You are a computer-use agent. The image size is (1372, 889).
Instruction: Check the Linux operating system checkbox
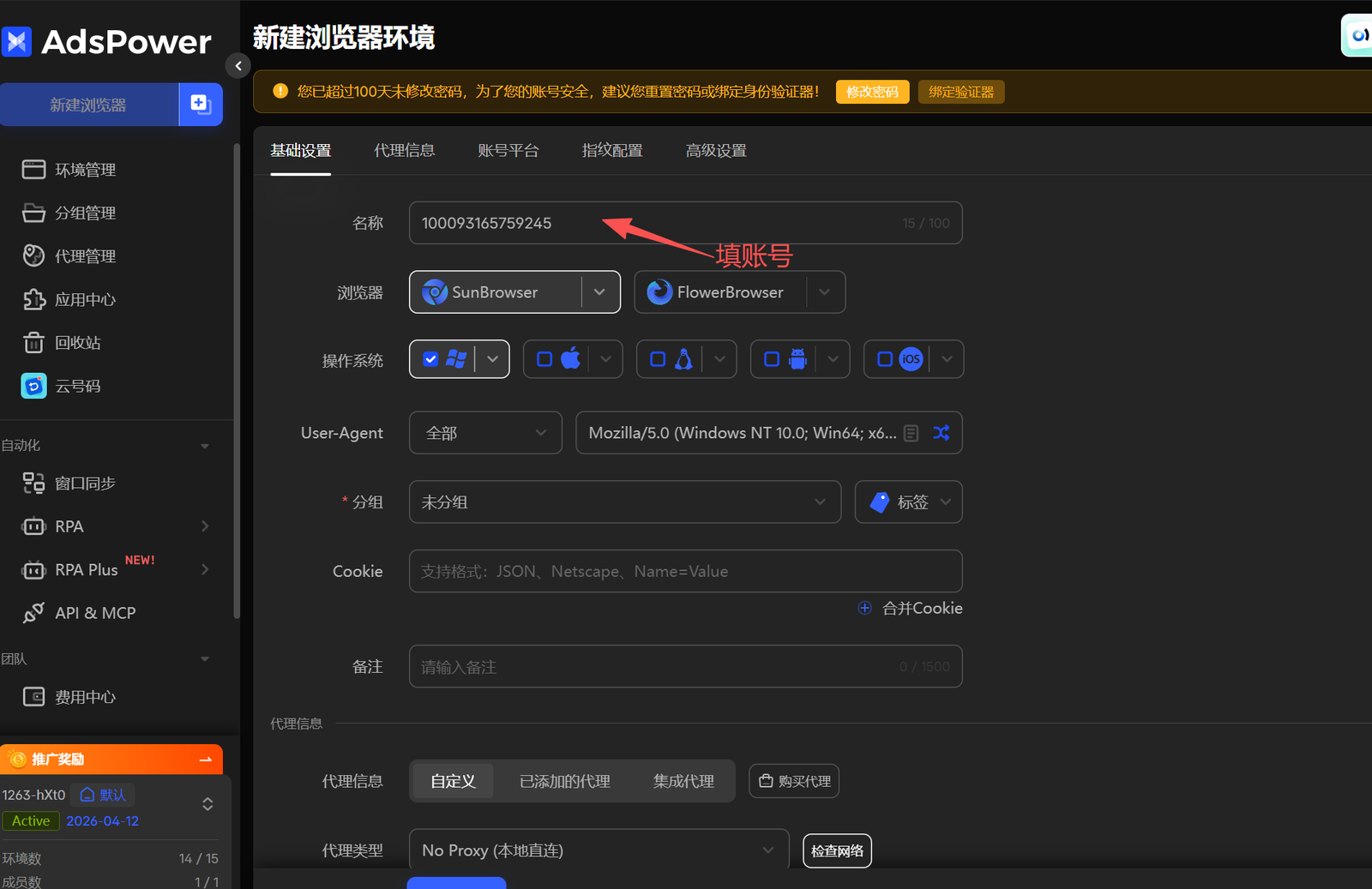pyautogui.click(x=658, y=359)
